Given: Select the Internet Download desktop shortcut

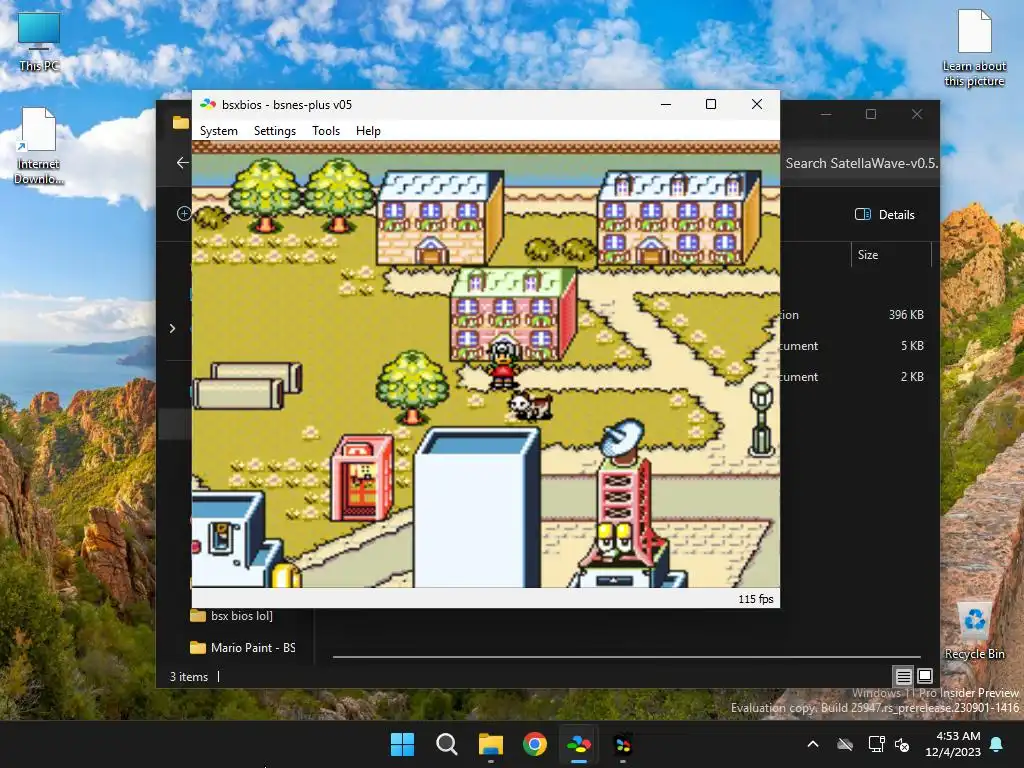Looking at the screenshot, I should 39,146.
